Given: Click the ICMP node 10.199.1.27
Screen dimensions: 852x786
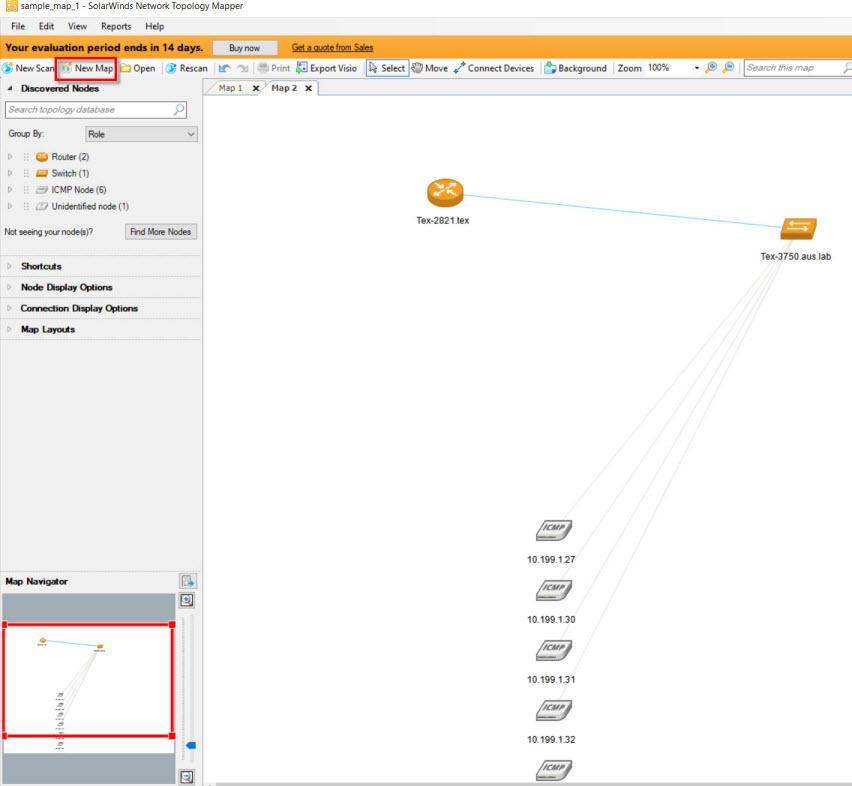Looking at the screenshot, I should tap(552, 531).
